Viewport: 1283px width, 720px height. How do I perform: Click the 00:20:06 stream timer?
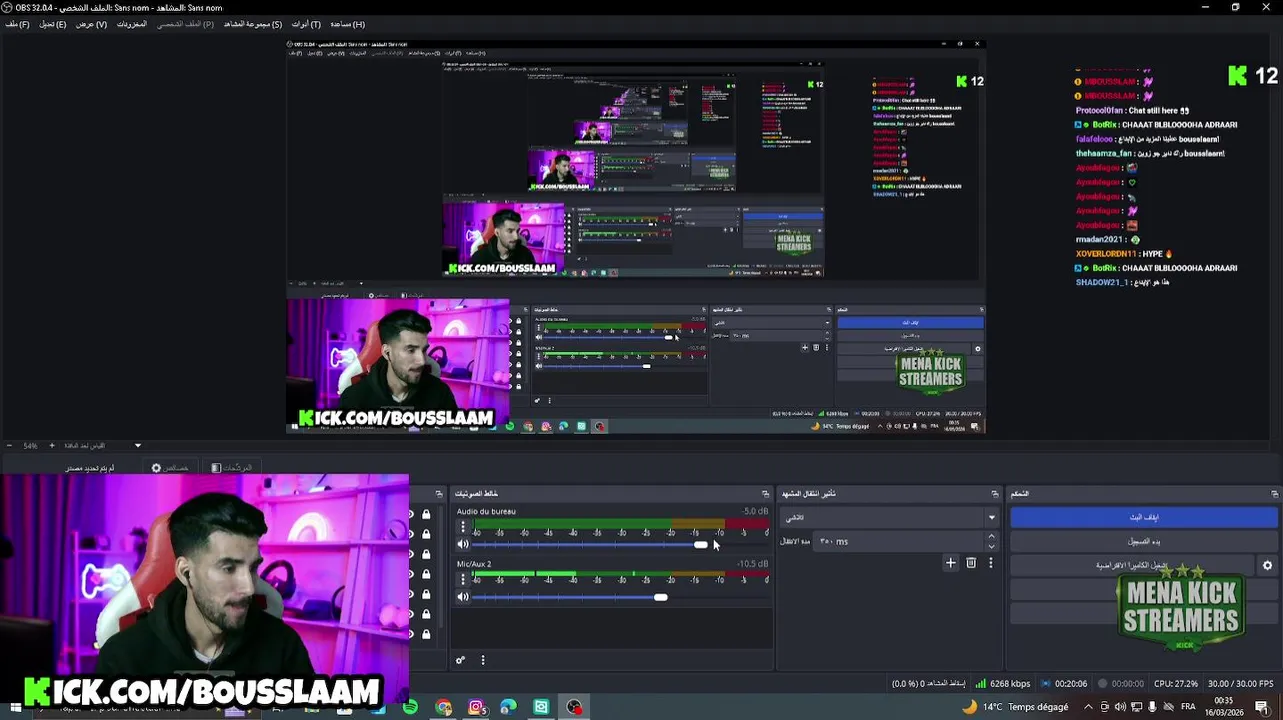click(x=1064, y=684)
